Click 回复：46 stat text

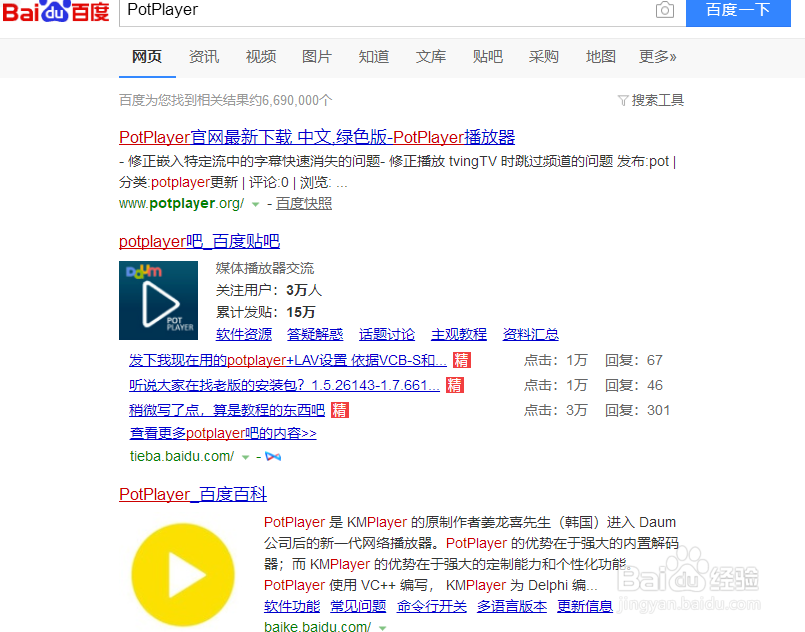(x=634, y=385)
